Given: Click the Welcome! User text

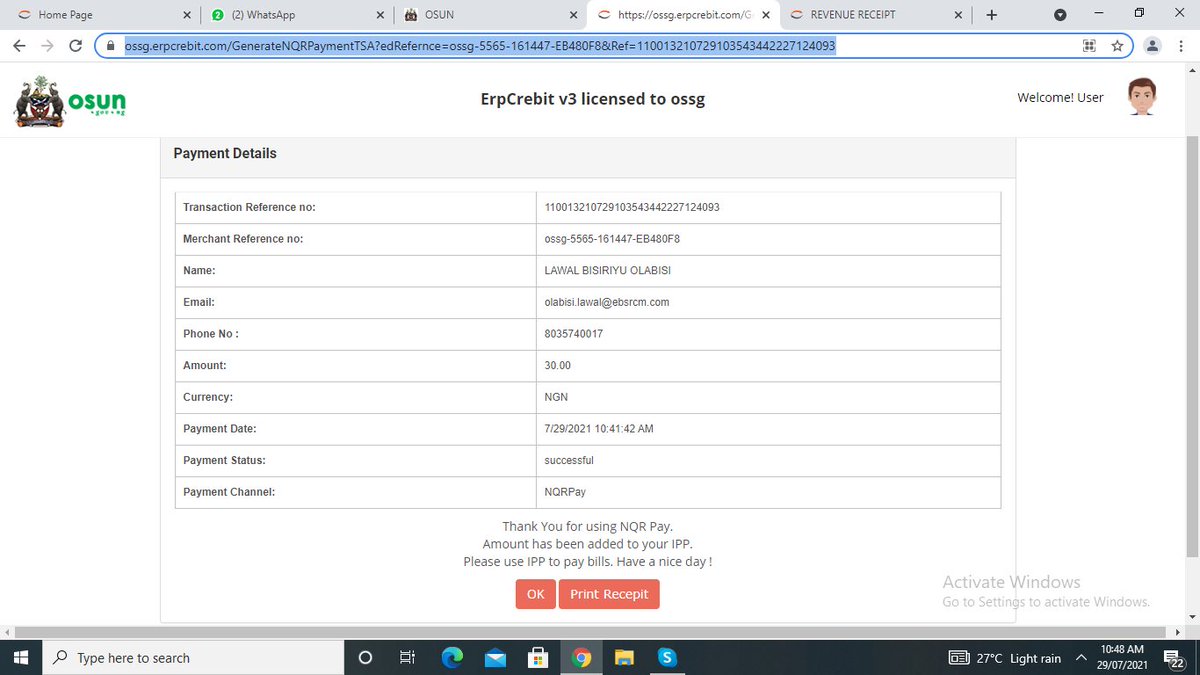Looking at the screenshot, I should pos(1060,97).
